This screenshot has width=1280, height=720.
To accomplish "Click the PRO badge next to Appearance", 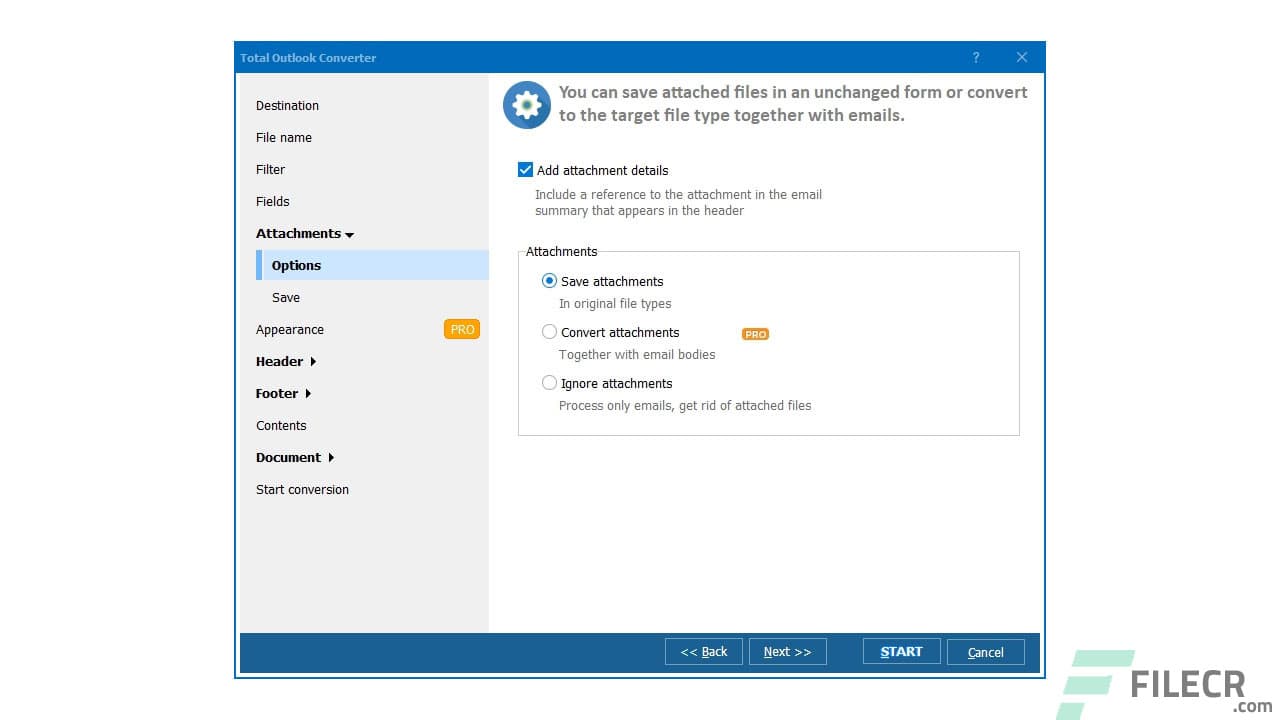I will point(462,328).
